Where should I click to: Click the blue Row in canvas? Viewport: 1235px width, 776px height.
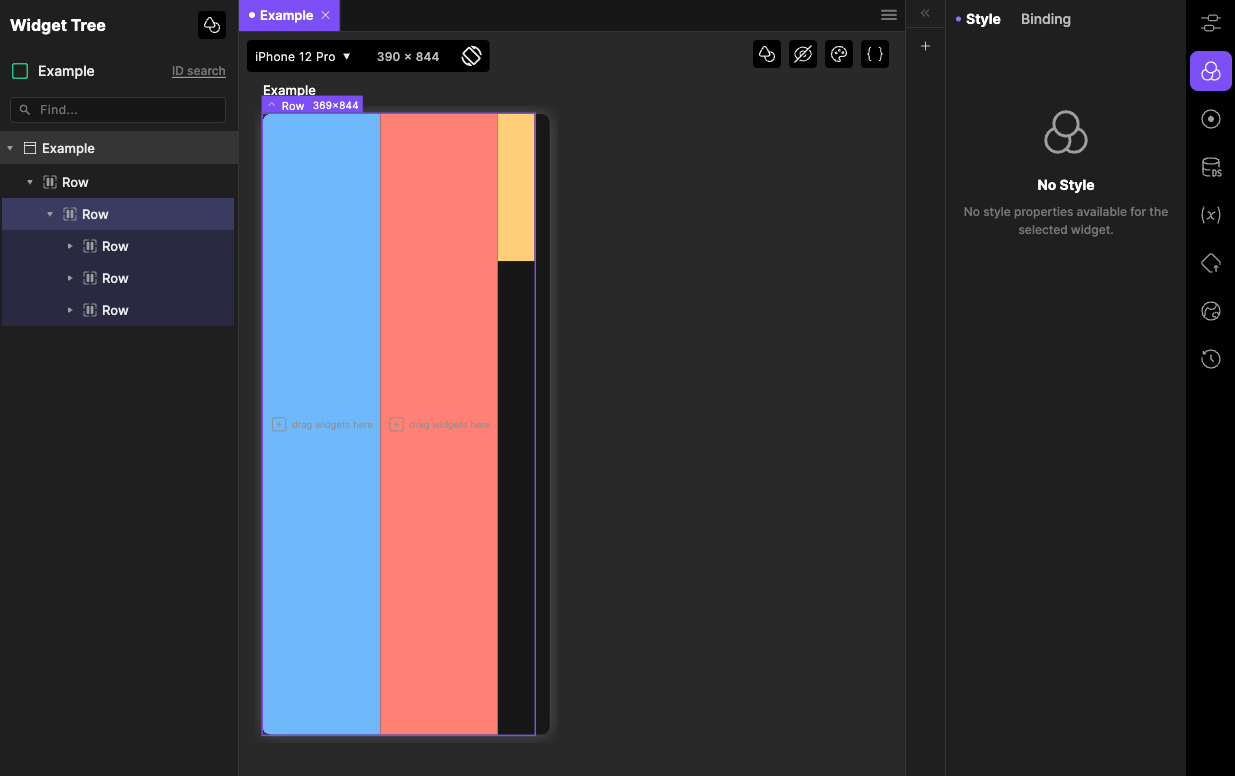coord(322,424)
